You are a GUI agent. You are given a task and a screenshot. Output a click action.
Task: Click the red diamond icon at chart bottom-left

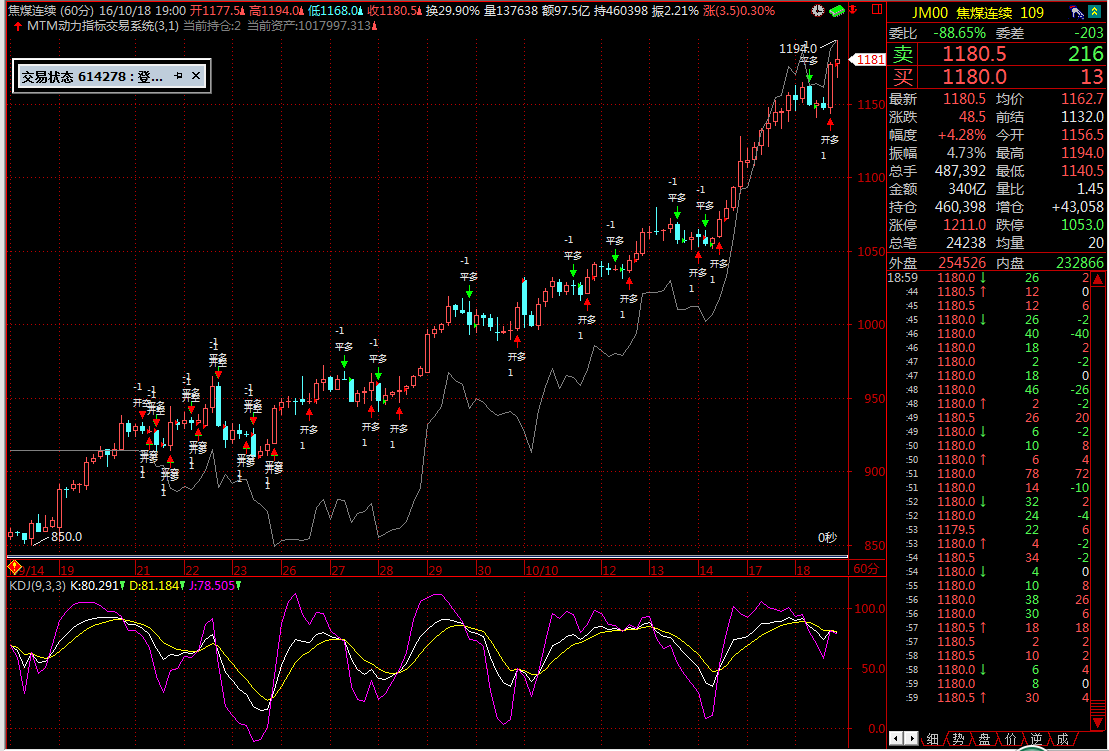15,568
